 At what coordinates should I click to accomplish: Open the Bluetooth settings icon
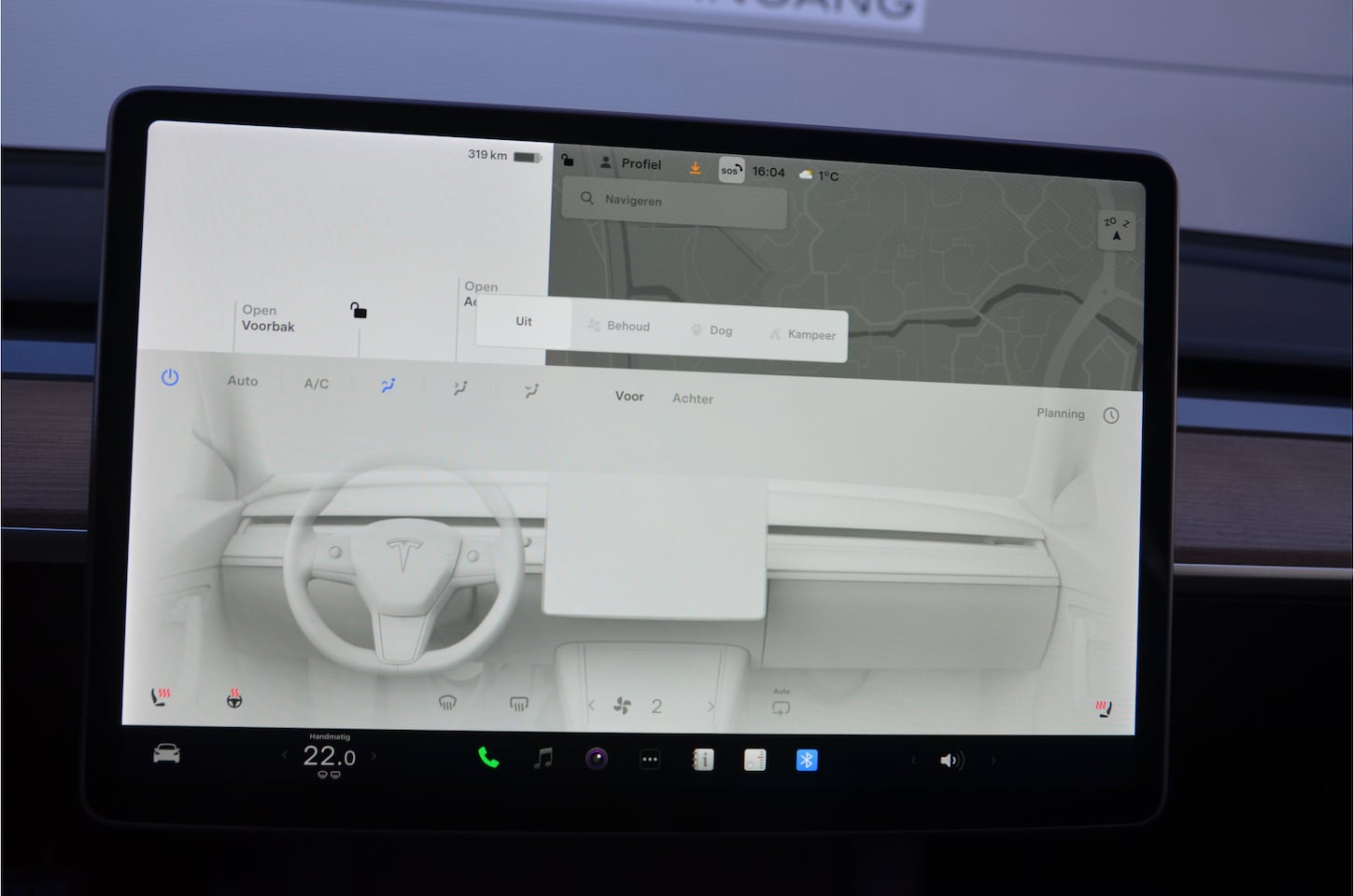coord(806,761)
